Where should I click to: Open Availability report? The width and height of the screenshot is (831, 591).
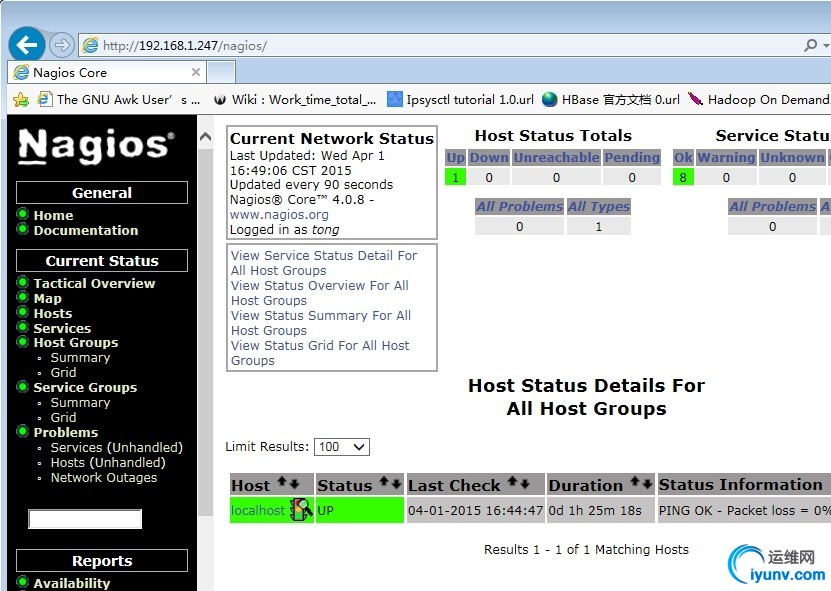coord(72,583)
